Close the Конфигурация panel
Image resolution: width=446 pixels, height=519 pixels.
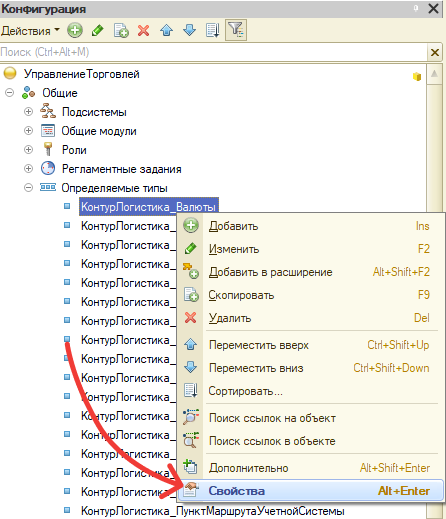click(x=433, y=8)
